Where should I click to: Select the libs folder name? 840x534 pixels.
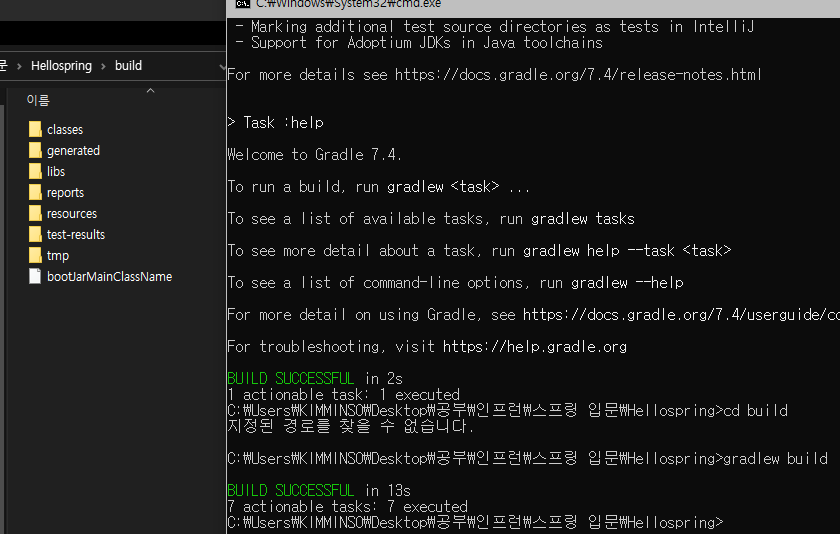pos(56,171)
